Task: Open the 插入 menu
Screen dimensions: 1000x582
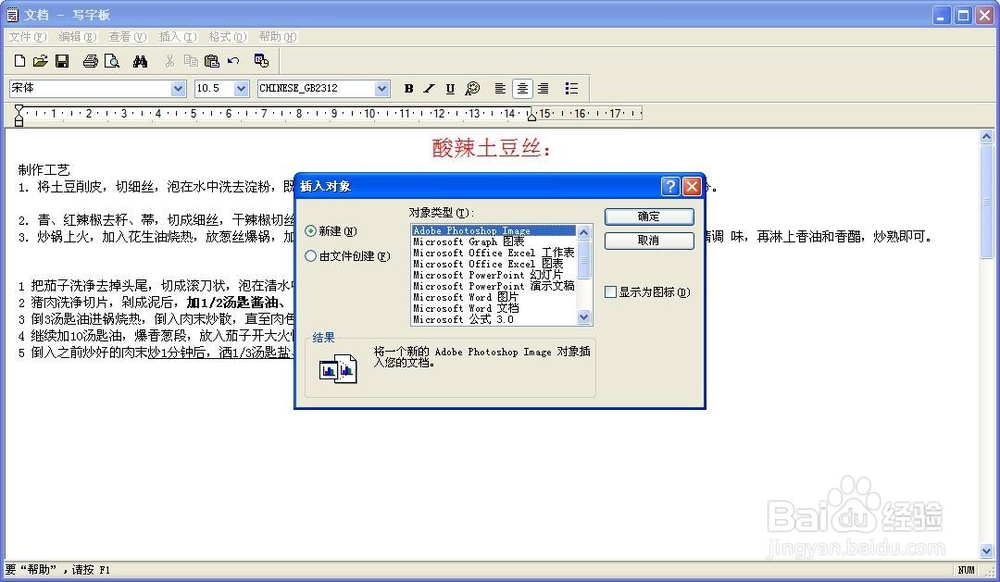Action: 178,37
